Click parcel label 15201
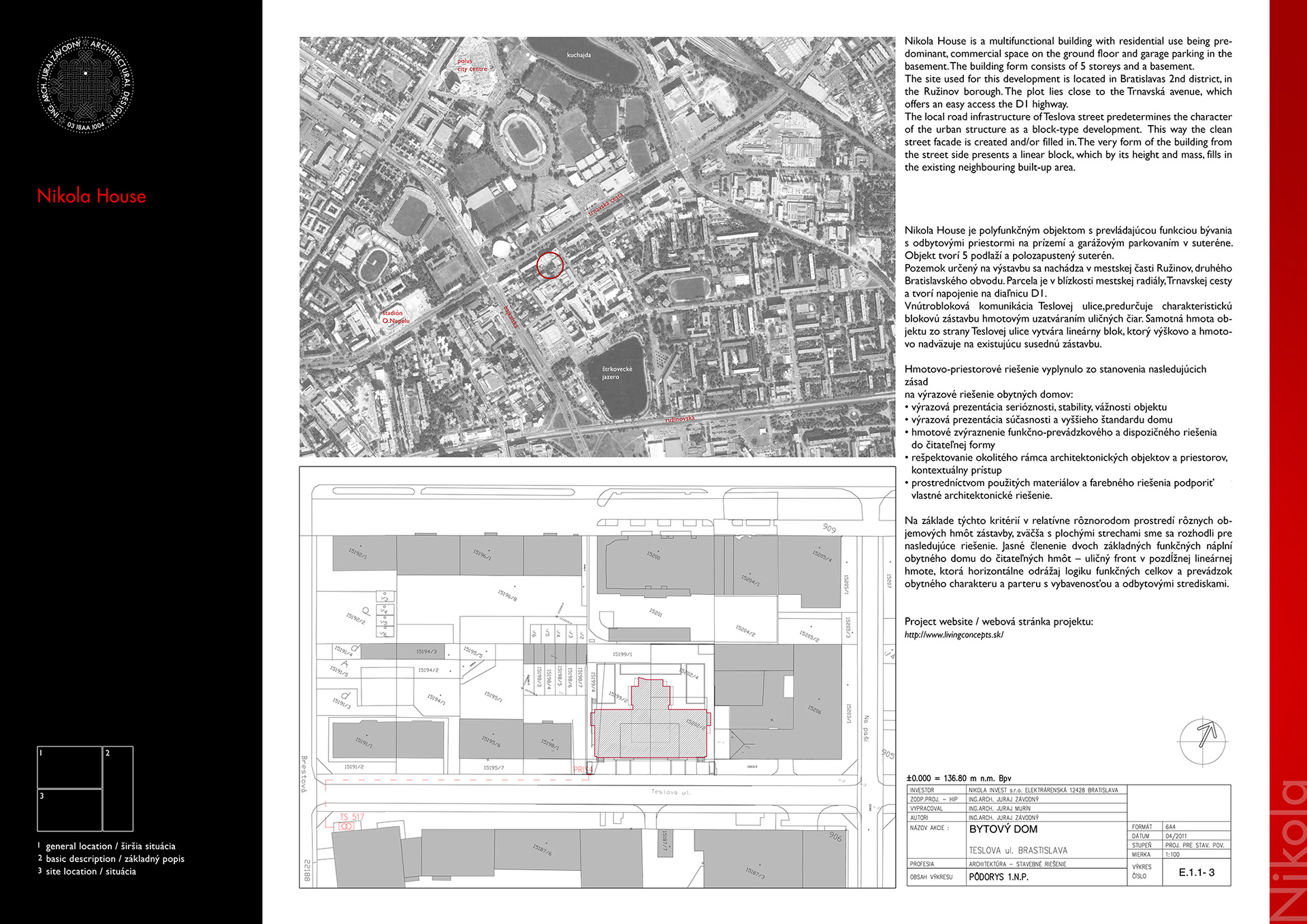The height and width of the screenshot is (924, 1307). [656, 612]
